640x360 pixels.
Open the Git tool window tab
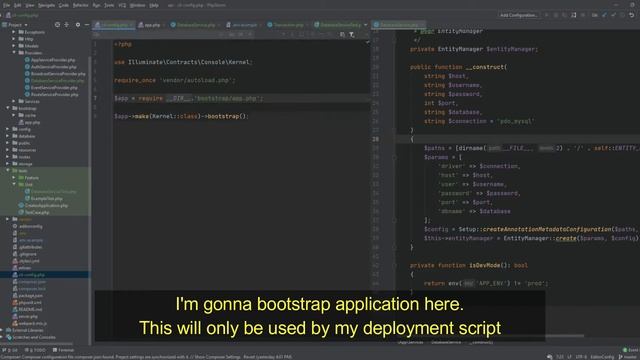coord(10,350)
